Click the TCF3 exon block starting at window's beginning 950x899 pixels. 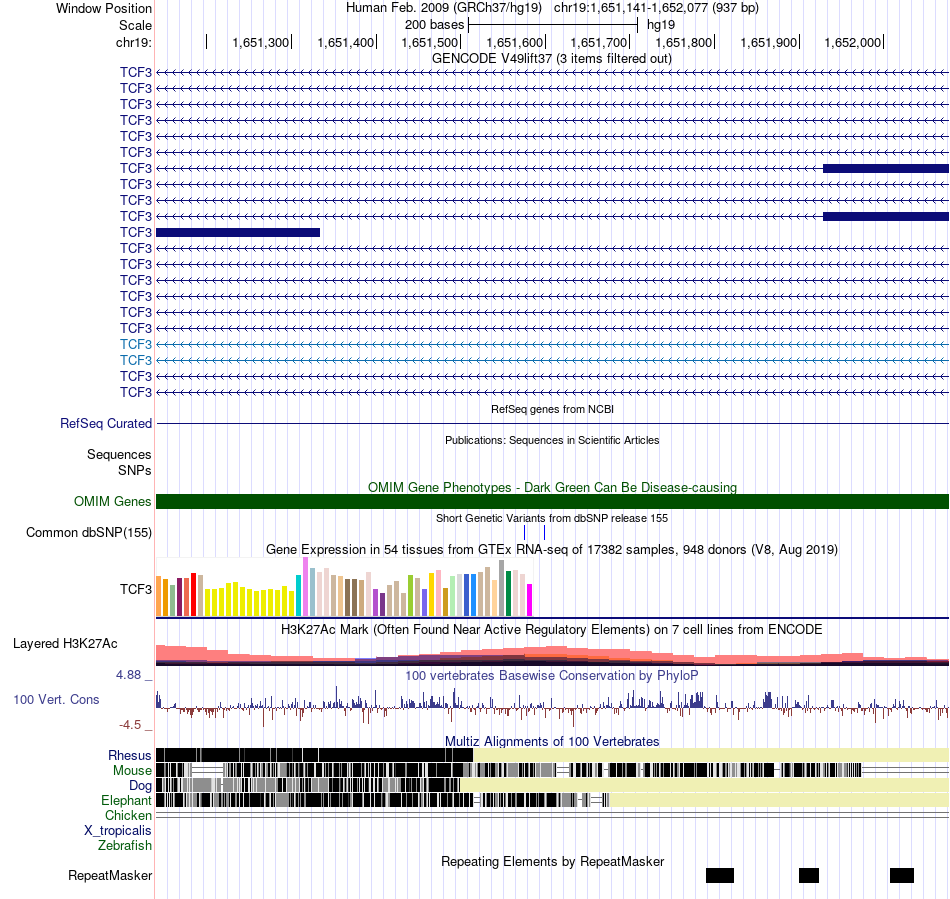click(x=238, y=233)
